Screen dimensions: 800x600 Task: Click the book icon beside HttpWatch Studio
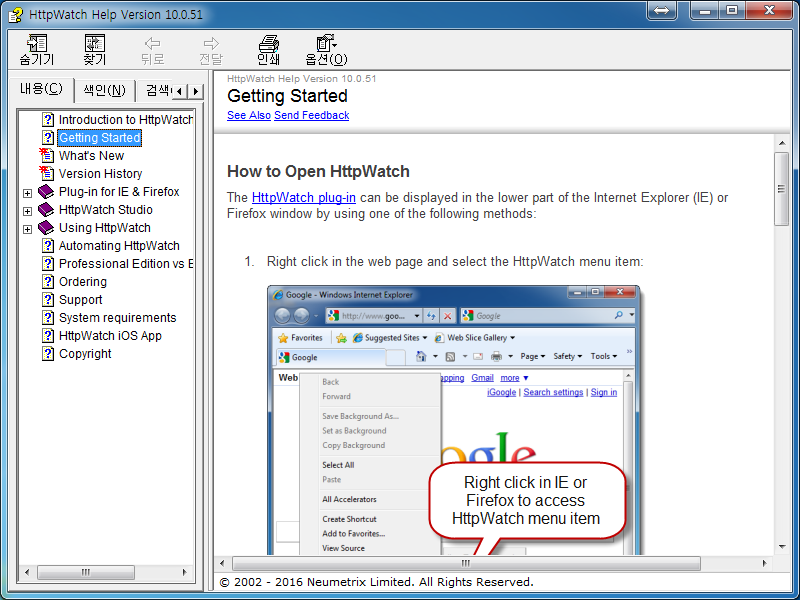pyautogui.click(x=46, y=209)
